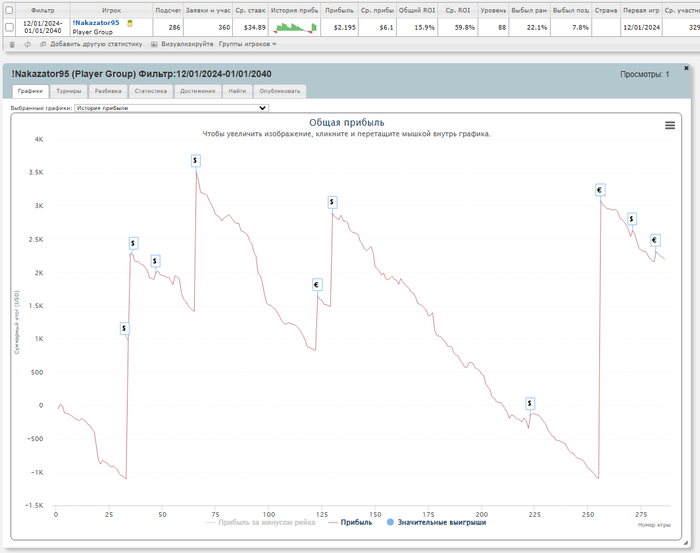Image resolution: width=700 pixels, height=553 pixels.
Task: Click the $ marker near game 36 at 2.3K
Action: 133,243
